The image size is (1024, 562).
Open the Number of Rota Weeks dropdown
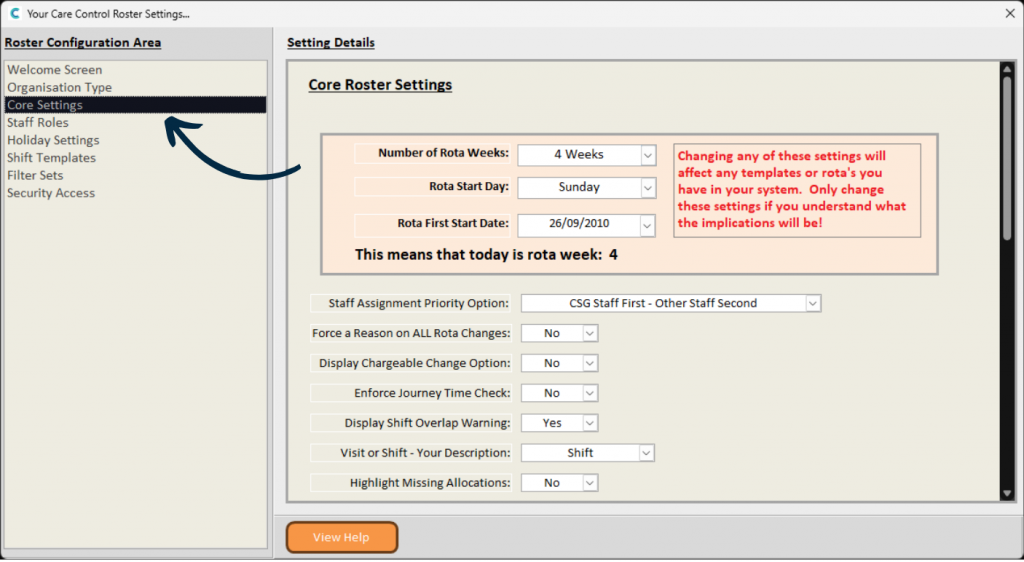[647, 155]
